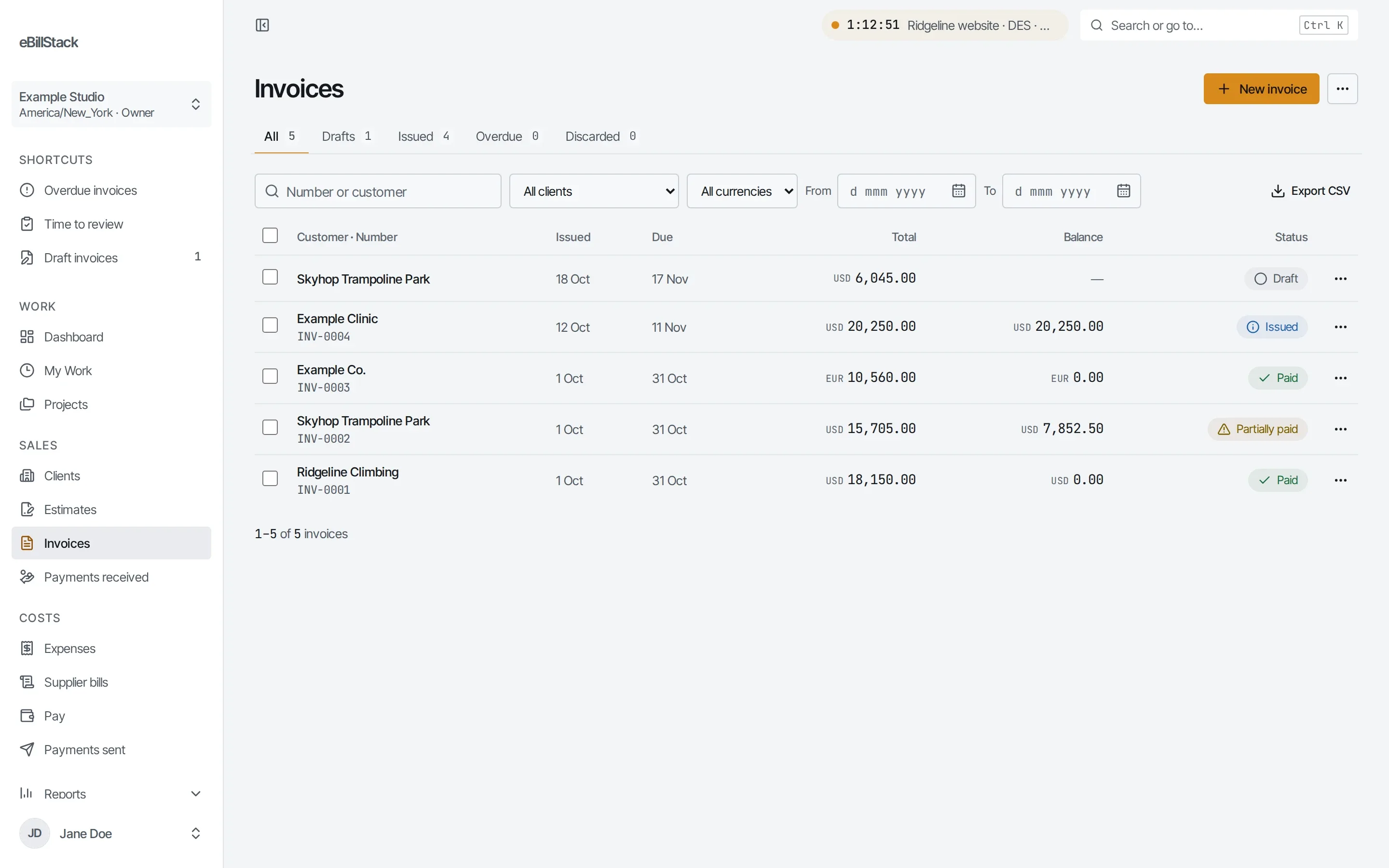The image size is (1389, 868).
Task: Open calendar picker in To date field
Action: (1123, 191)
